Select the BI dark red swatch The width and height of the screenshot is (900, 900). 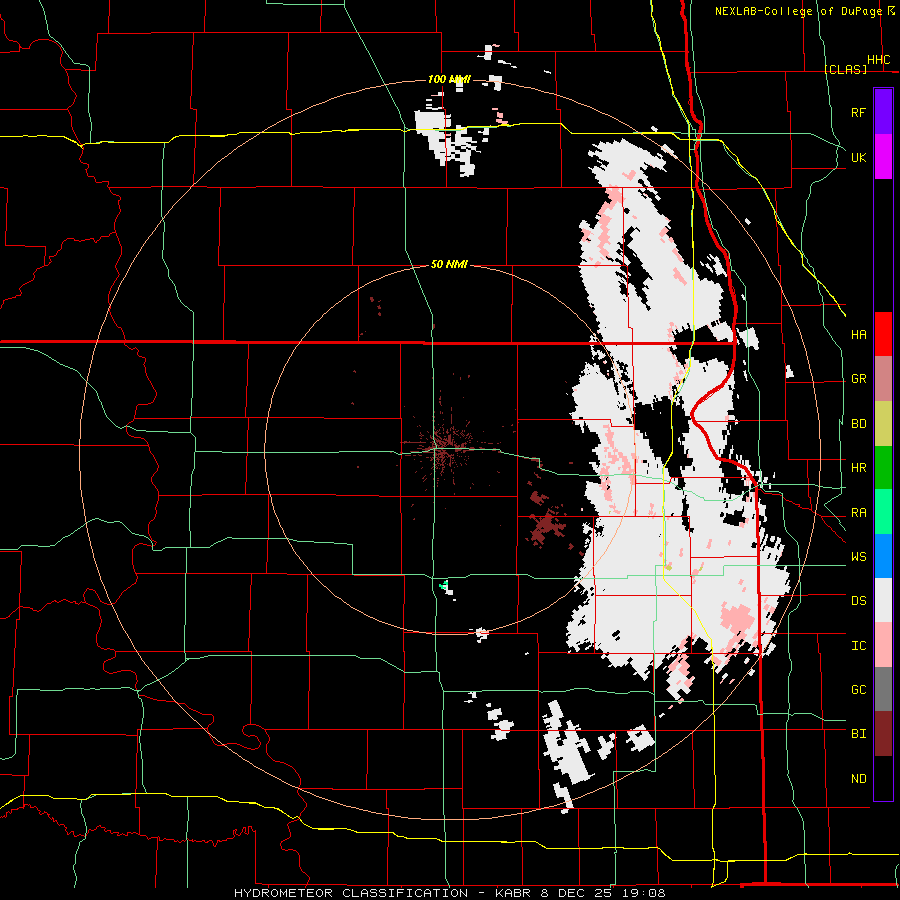pyautogui.click(x=883, y=734)
